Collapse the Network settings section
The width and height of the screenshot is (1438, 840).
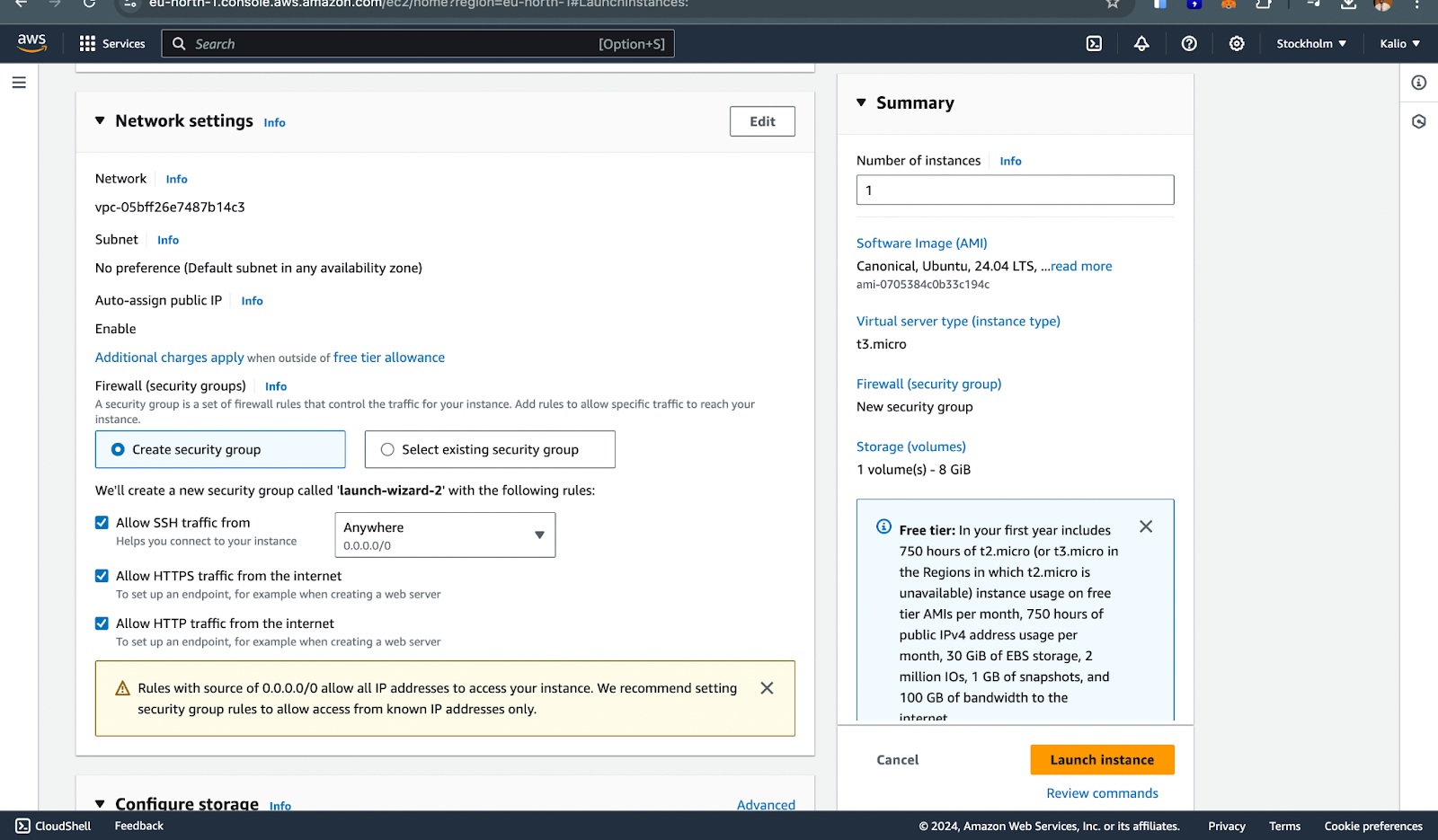100,120
